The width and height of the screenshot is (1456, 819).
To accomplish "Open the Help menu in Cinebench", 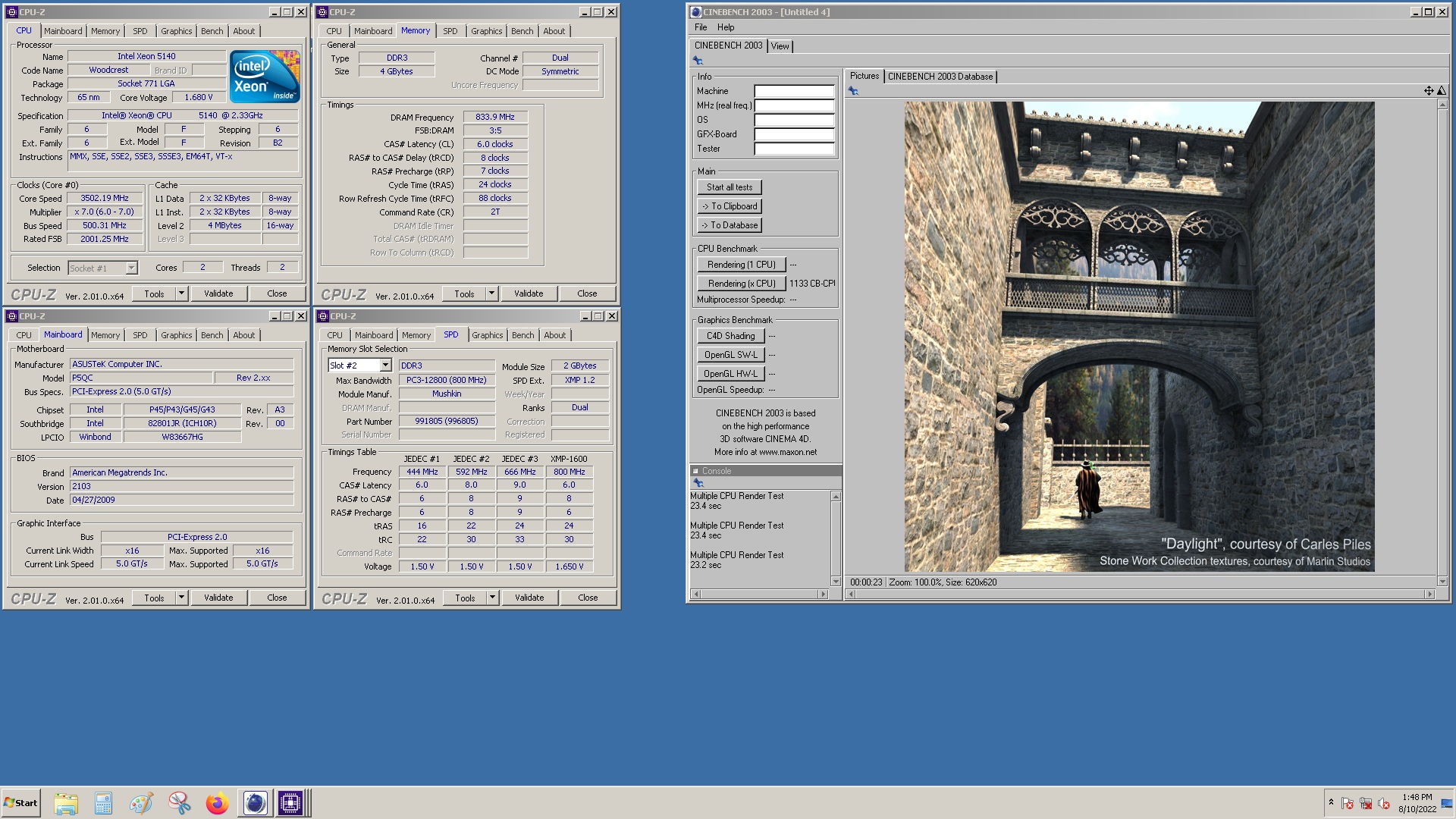I will [x=726, y=27].
